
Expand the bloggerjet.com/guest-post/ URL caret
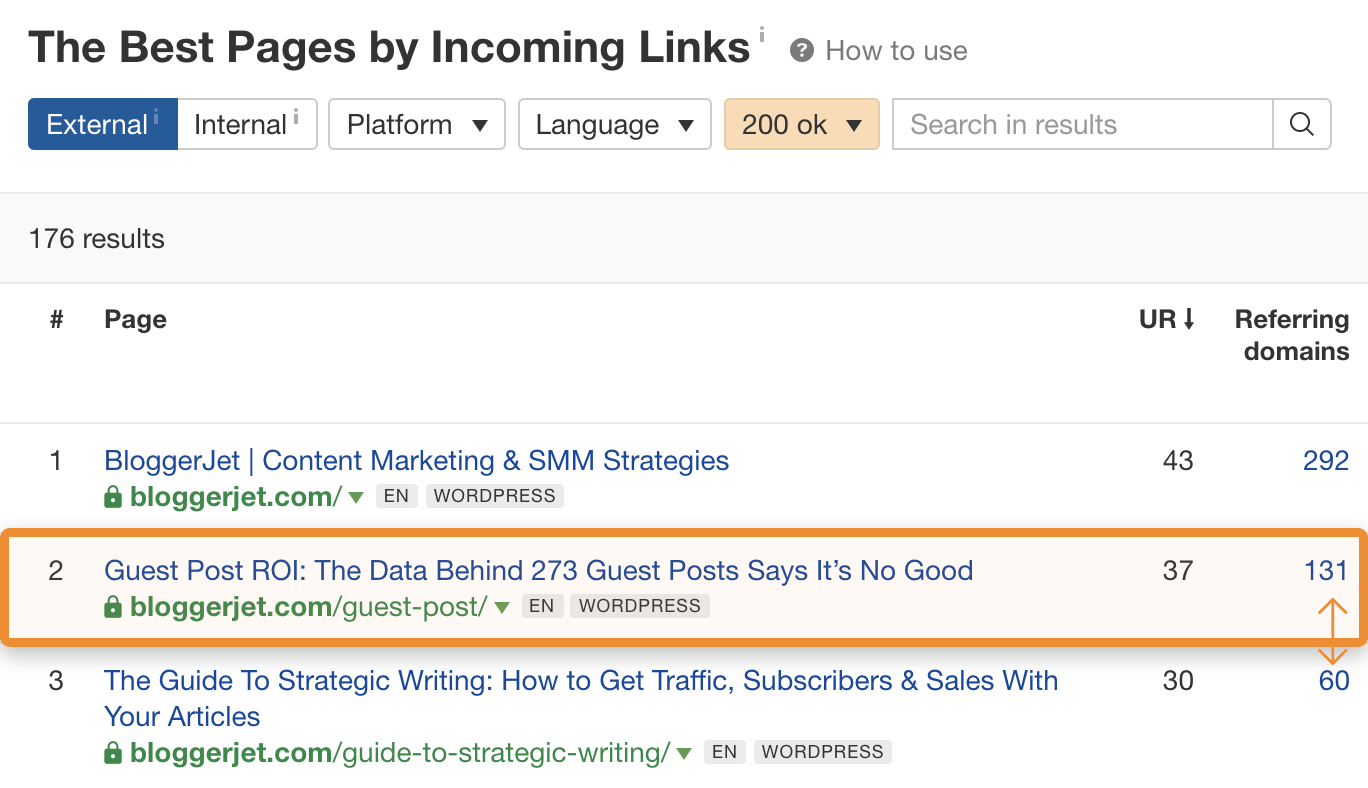[x=502, y=607]
